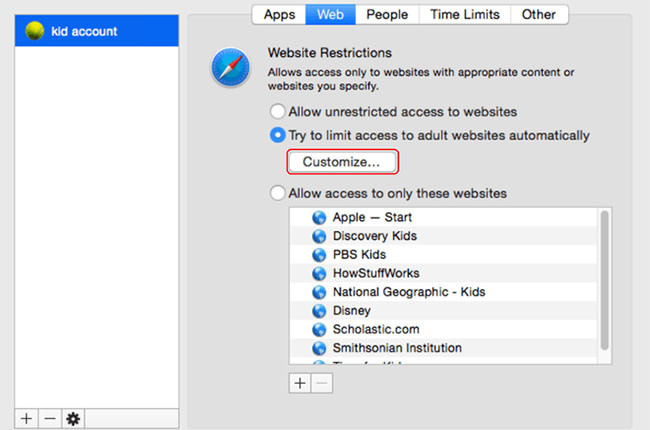Click the website list scrollbar
650x430 pixels.
[x=604, y=280]
